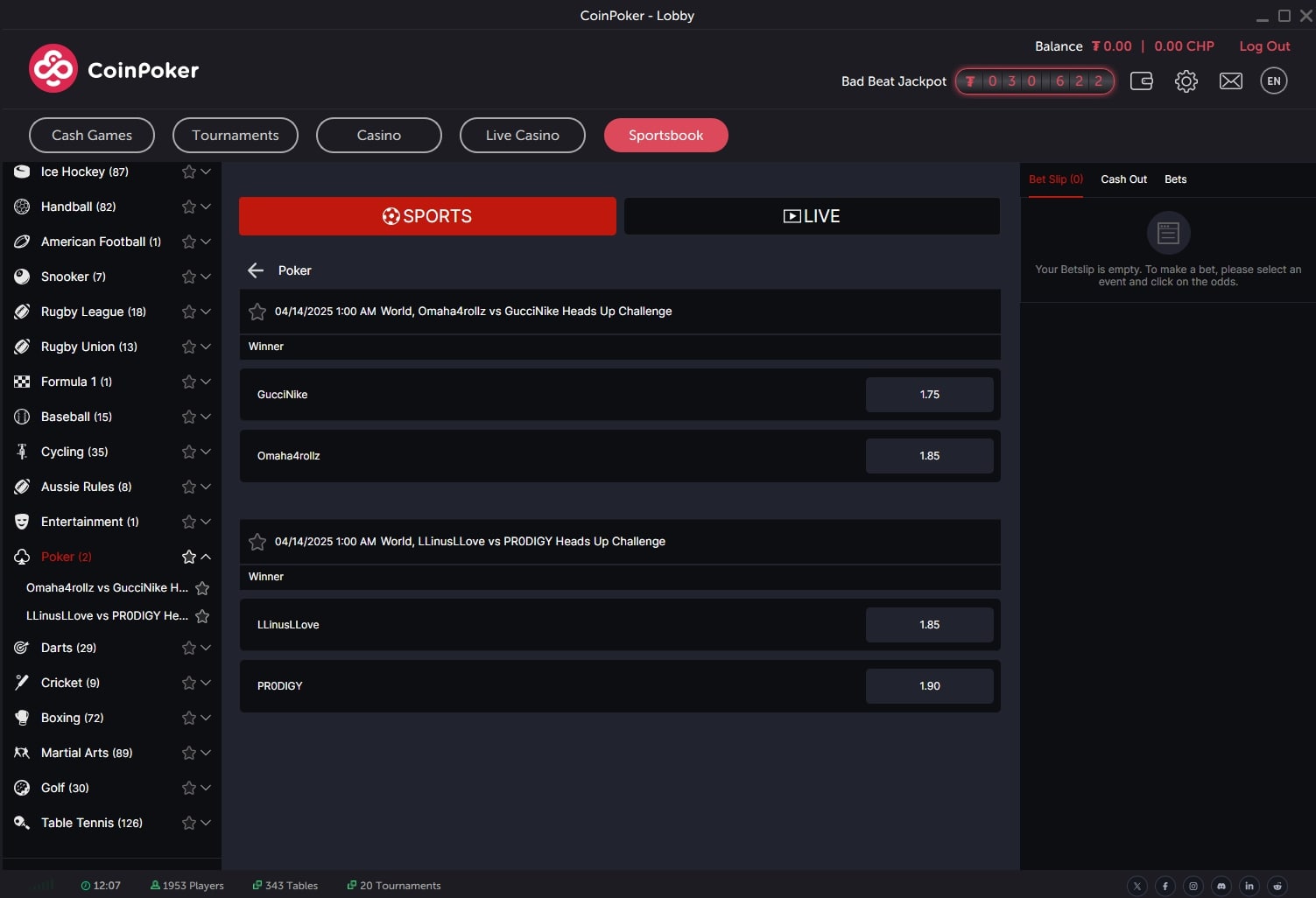This screenshot has height=898, width=1316.
Task: Open the wallet cashier icon
Action: [x=1142, y=81]
